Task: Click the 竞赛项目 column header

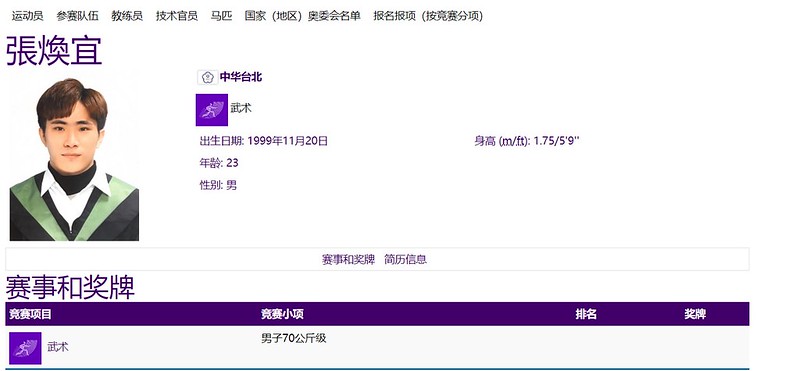Action: coord(31,314)
